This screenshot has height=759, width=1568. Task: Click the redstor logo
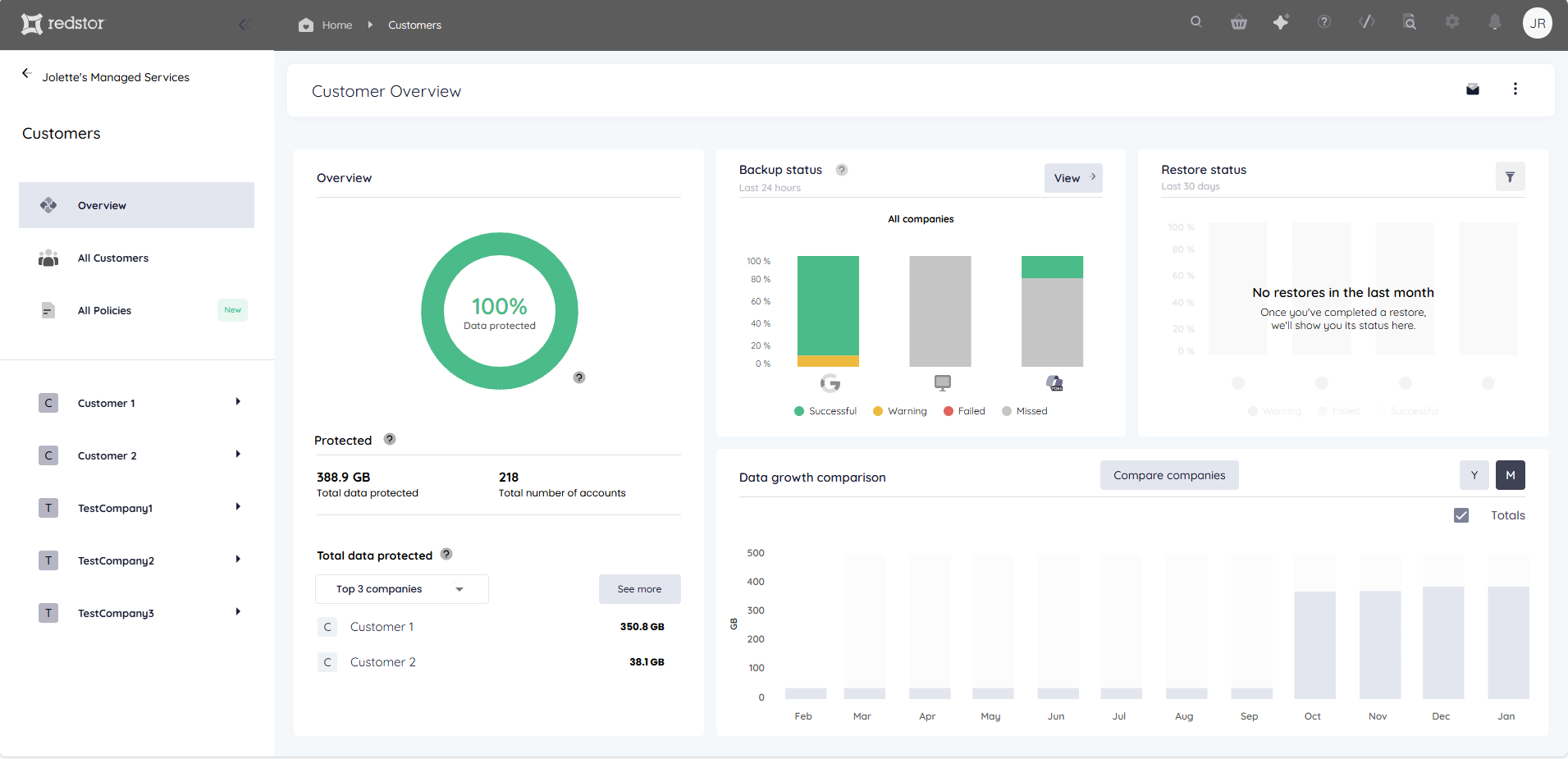(63, 24)
